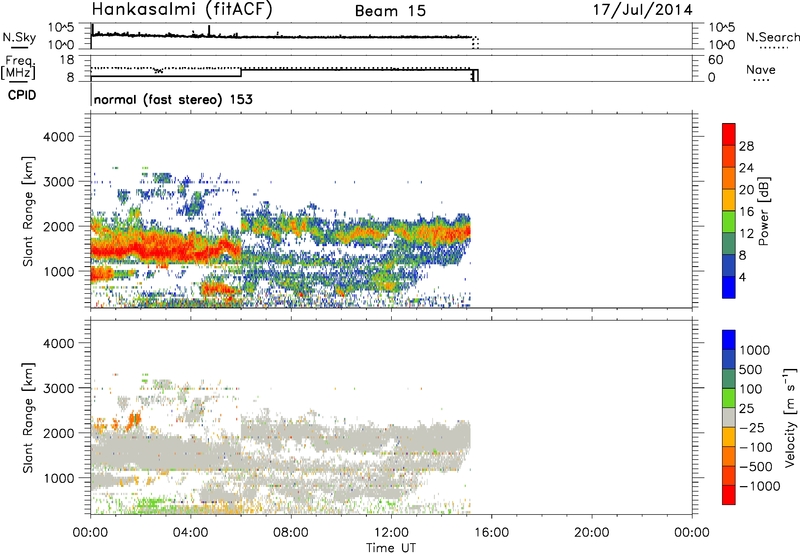Viewport: 800px width, 554px height.
Task: Click the '28' dB power scale value
Action: tap(746, 146)
